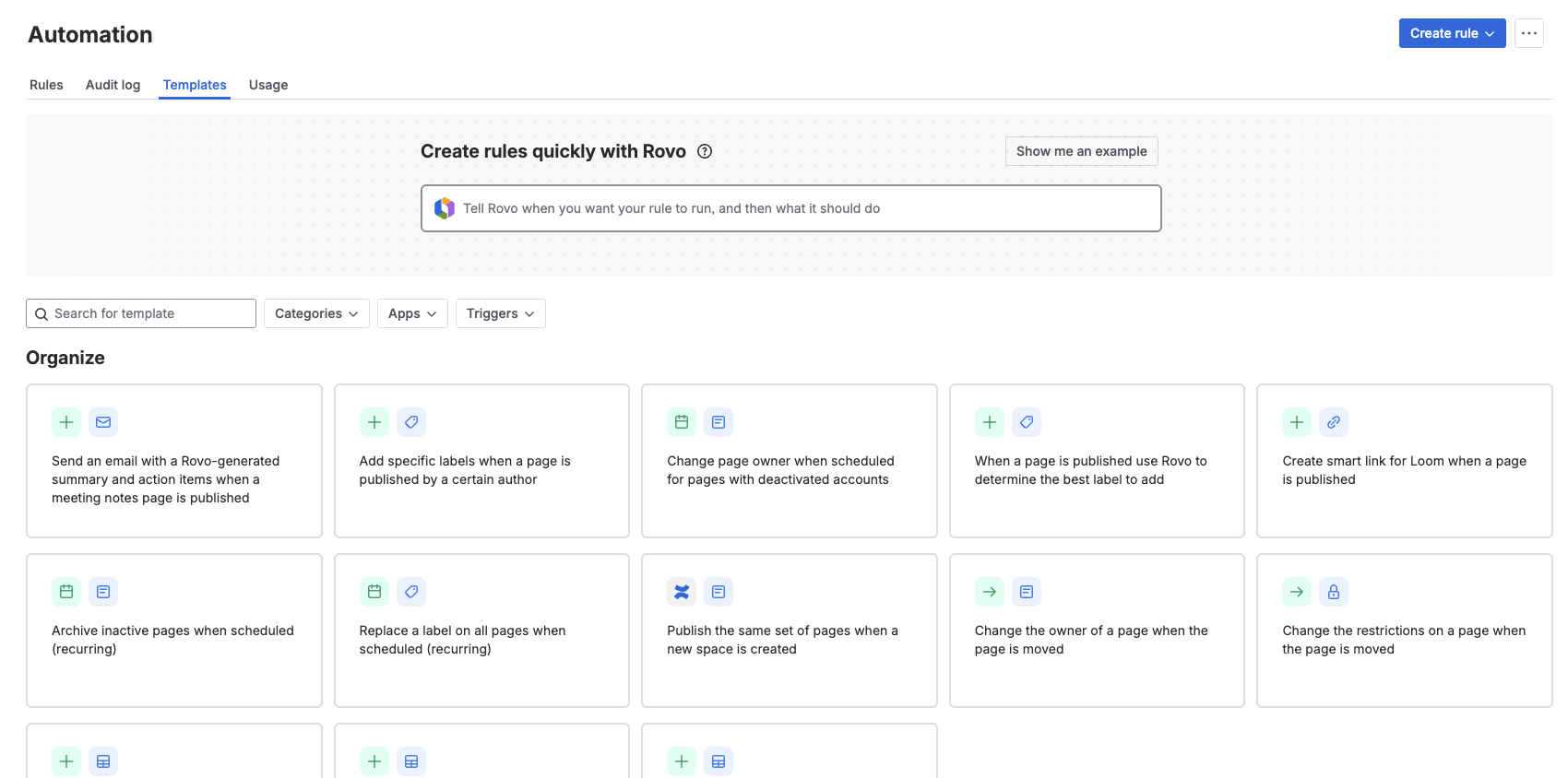Click the plus icon on 'Create smart link for Loom' card

click(x=1297, y=422)
